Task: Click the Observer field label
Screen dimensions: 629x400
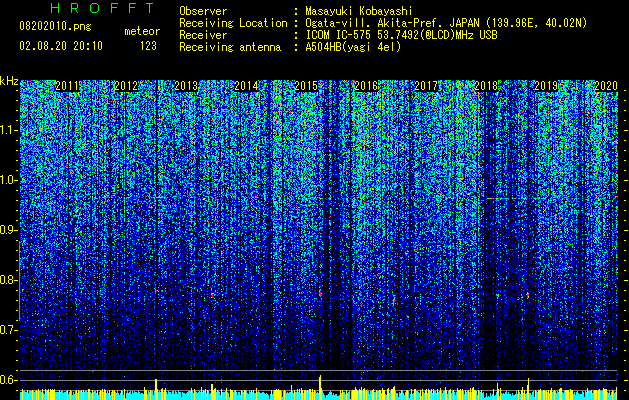Action: (203, 11)
